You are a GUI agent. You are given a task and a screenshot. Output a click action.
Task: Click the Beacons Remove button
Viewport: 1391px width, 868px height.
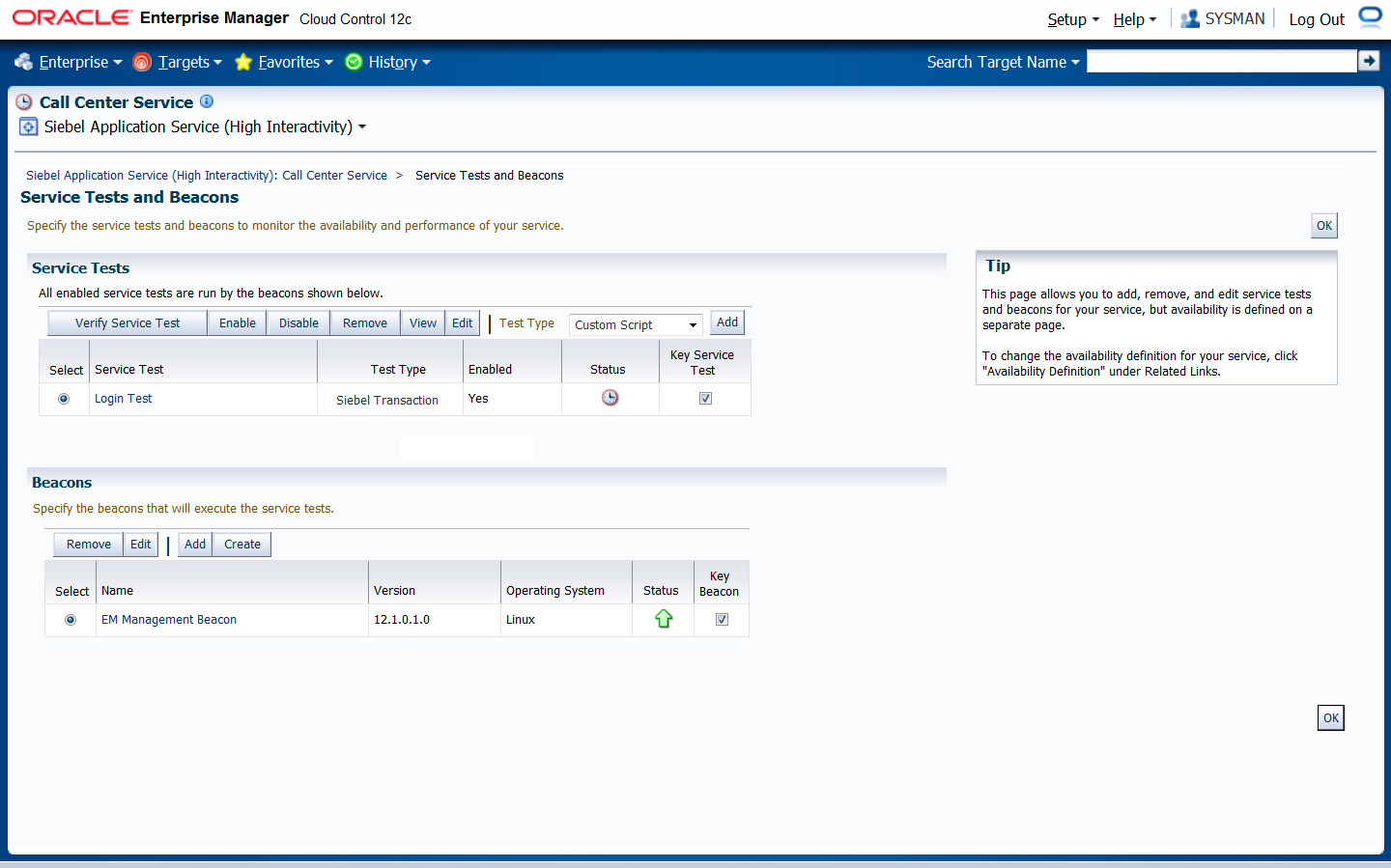(89, 545)
